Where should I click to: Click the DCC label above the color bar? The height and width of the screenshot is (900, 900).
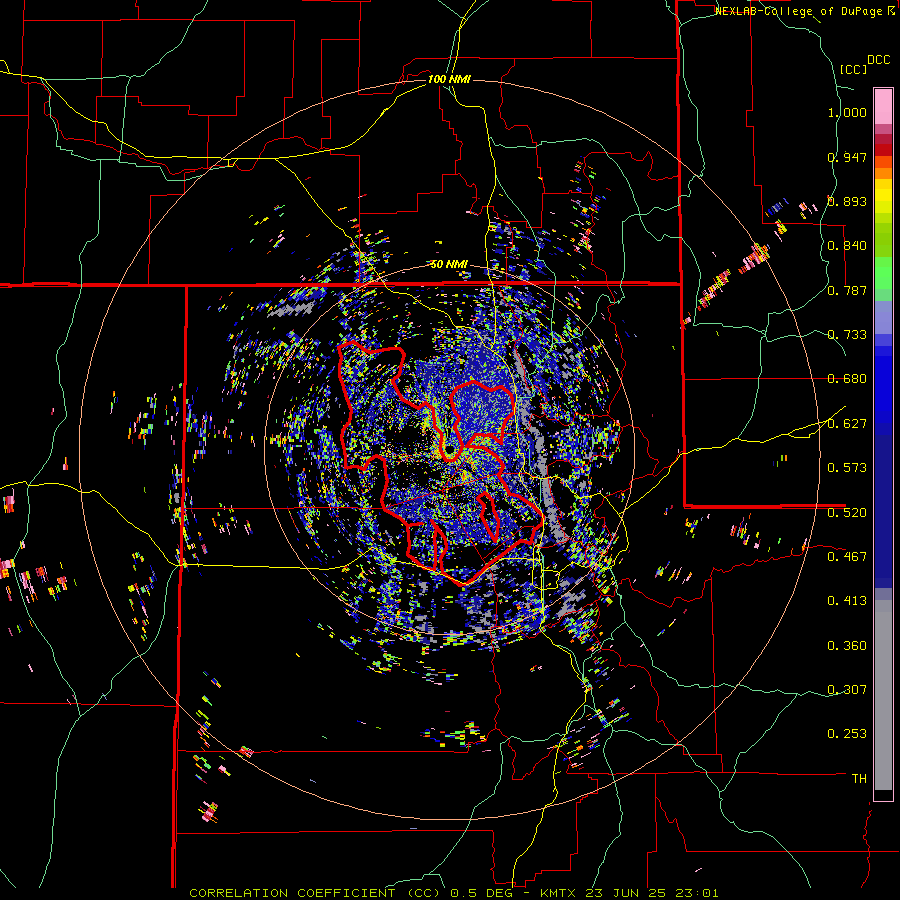pyautogui.click(x=878, y=60)
